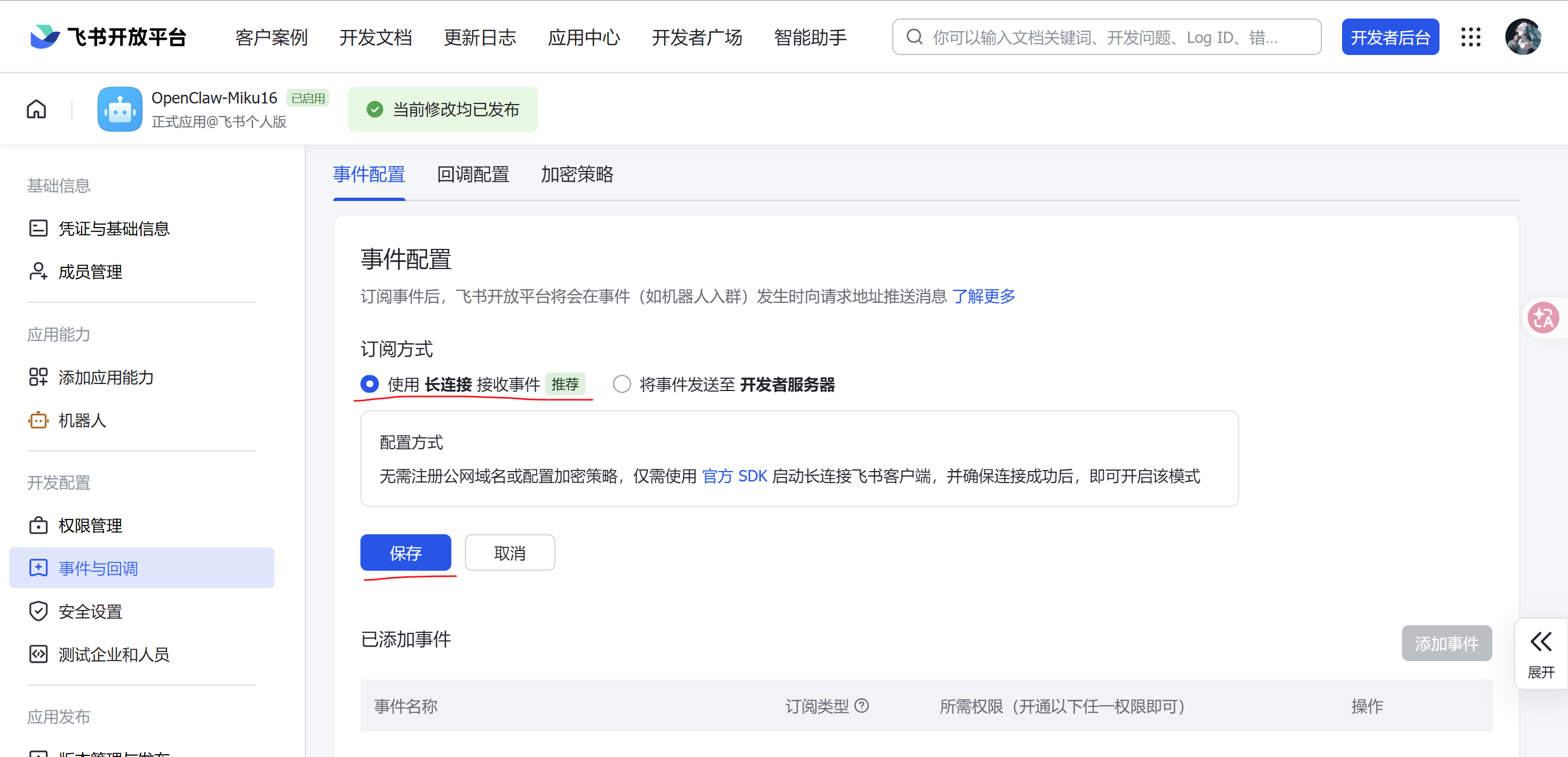Click the blue 保存 button
The image size is (1568, 757).
(x=406, y=552)
